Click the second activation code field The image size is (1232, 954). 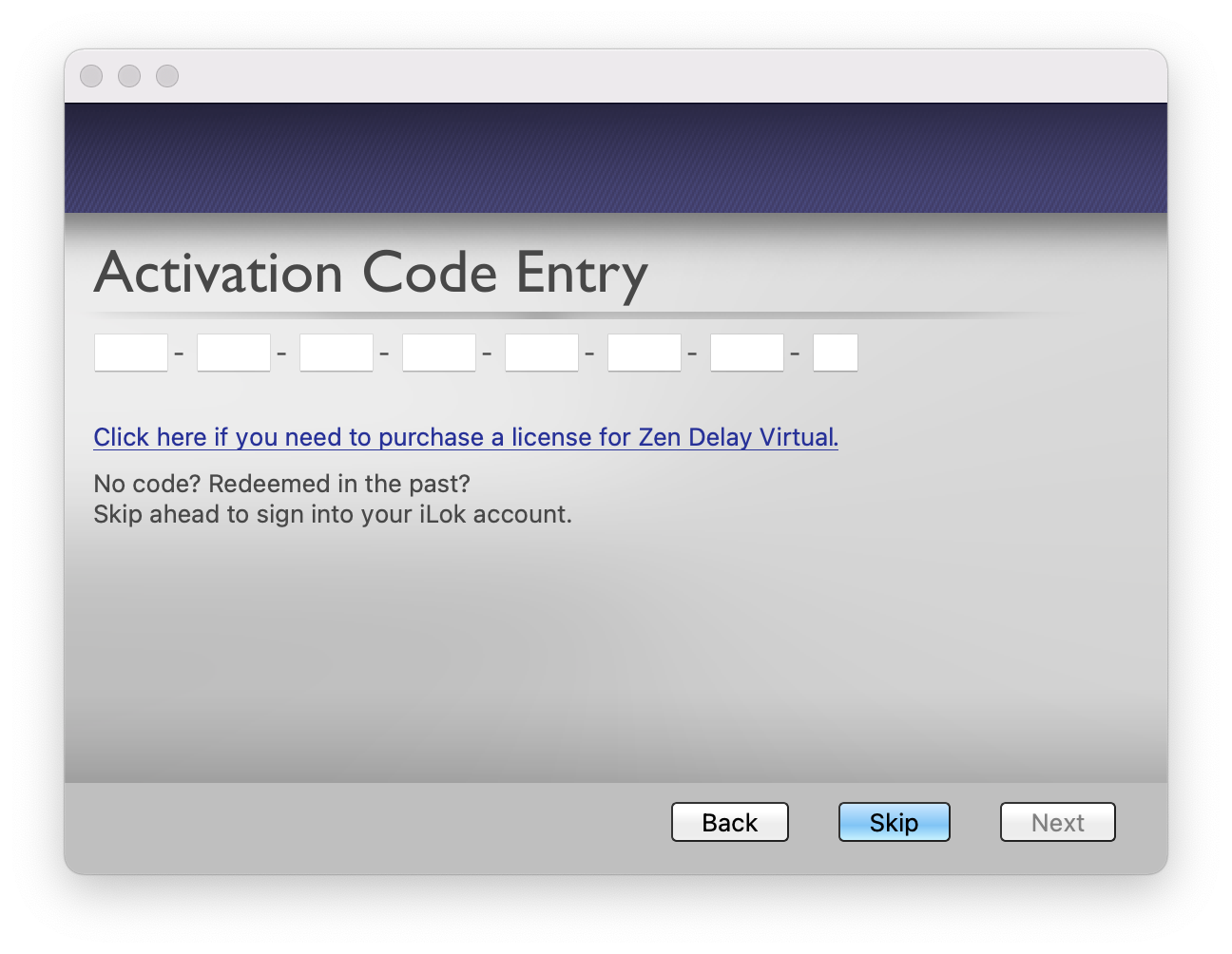[234, 353]
